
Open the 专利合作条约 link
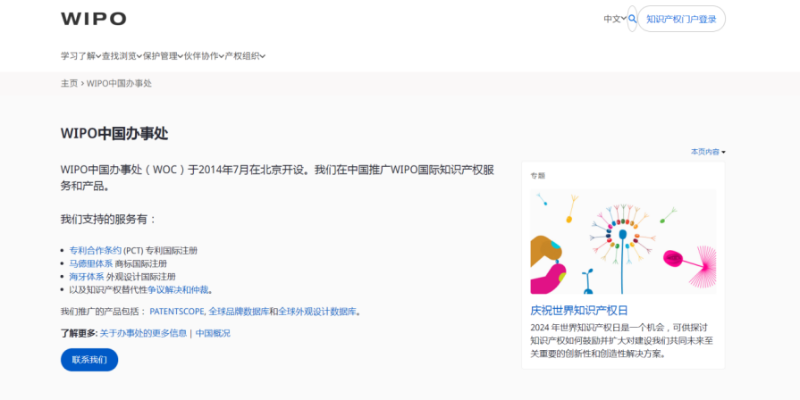pyautogui.click(x=95, y=251)
